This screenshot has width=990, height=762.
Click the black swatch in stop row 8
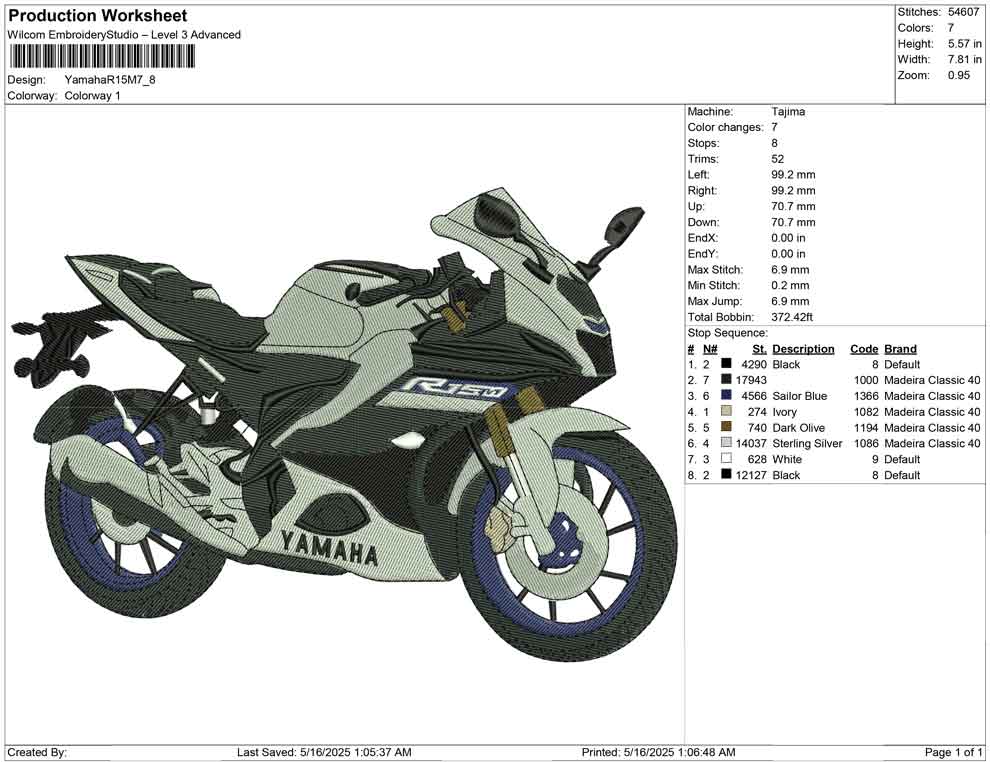[726, 474]
